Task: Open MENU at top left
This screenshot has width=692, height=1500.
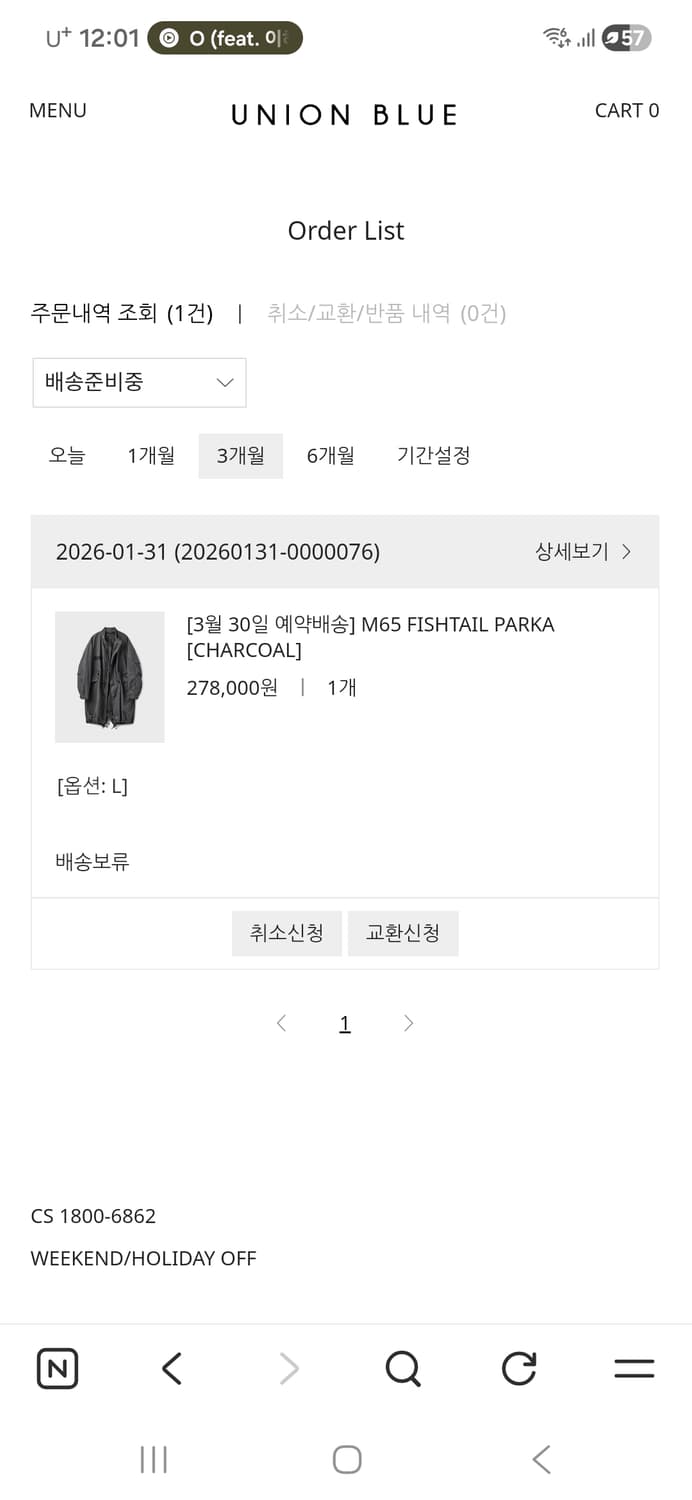Action: tap(57, 110)
